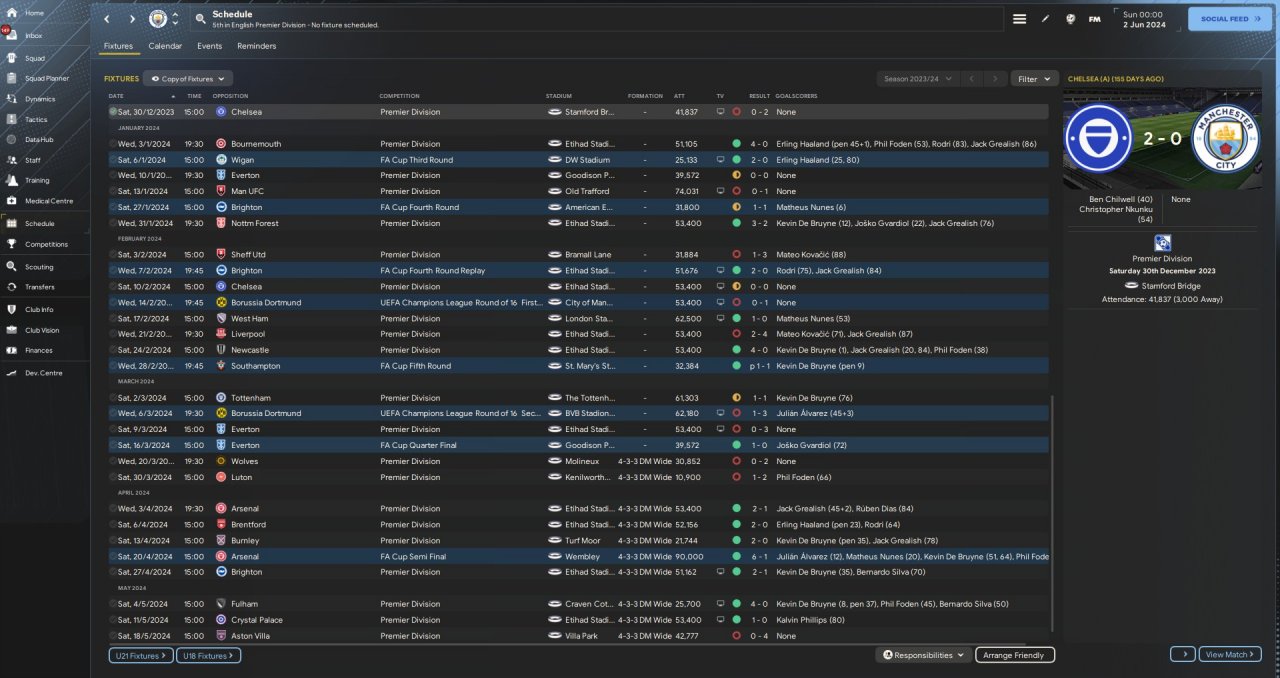Click Sheff Utd Bramall Lane fixture
Screen dimensions: 1280x678
click(x=578, y=254)
